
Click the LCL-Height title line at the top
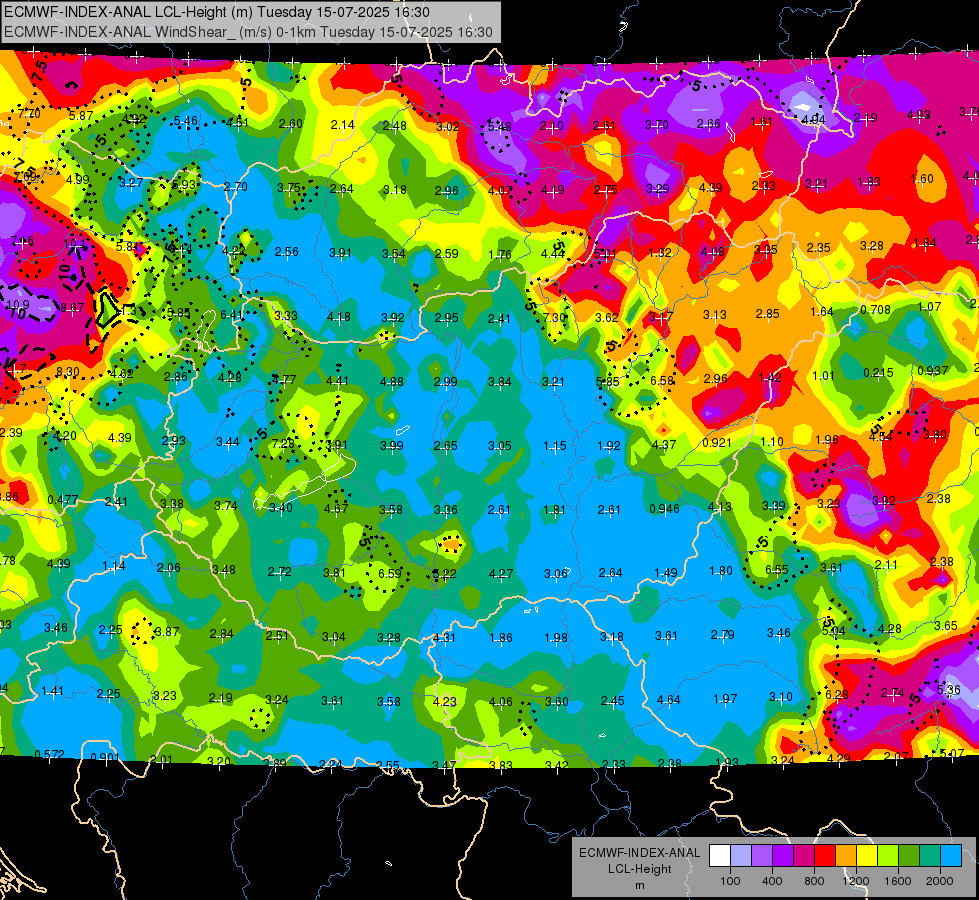[217, 12]
